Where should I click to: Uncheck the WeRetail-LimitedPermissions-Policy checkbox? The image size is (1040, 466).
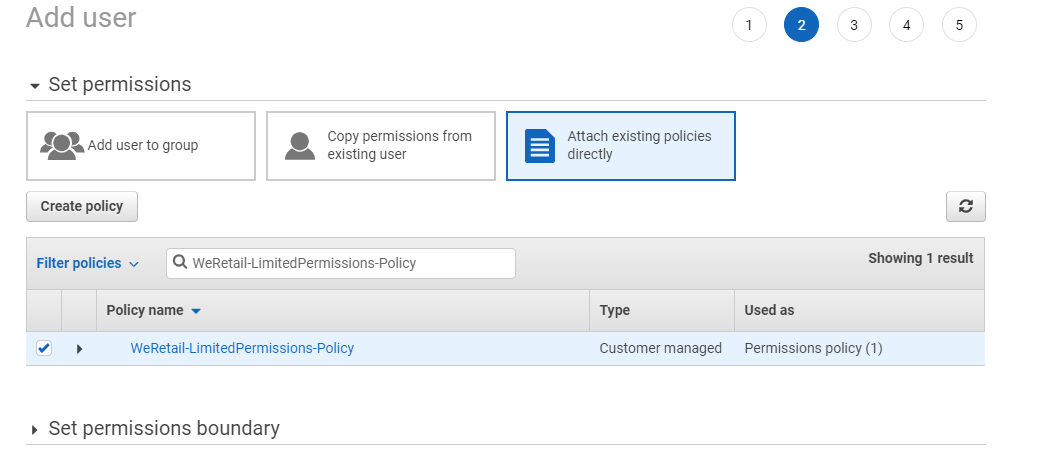coord(44,347)
